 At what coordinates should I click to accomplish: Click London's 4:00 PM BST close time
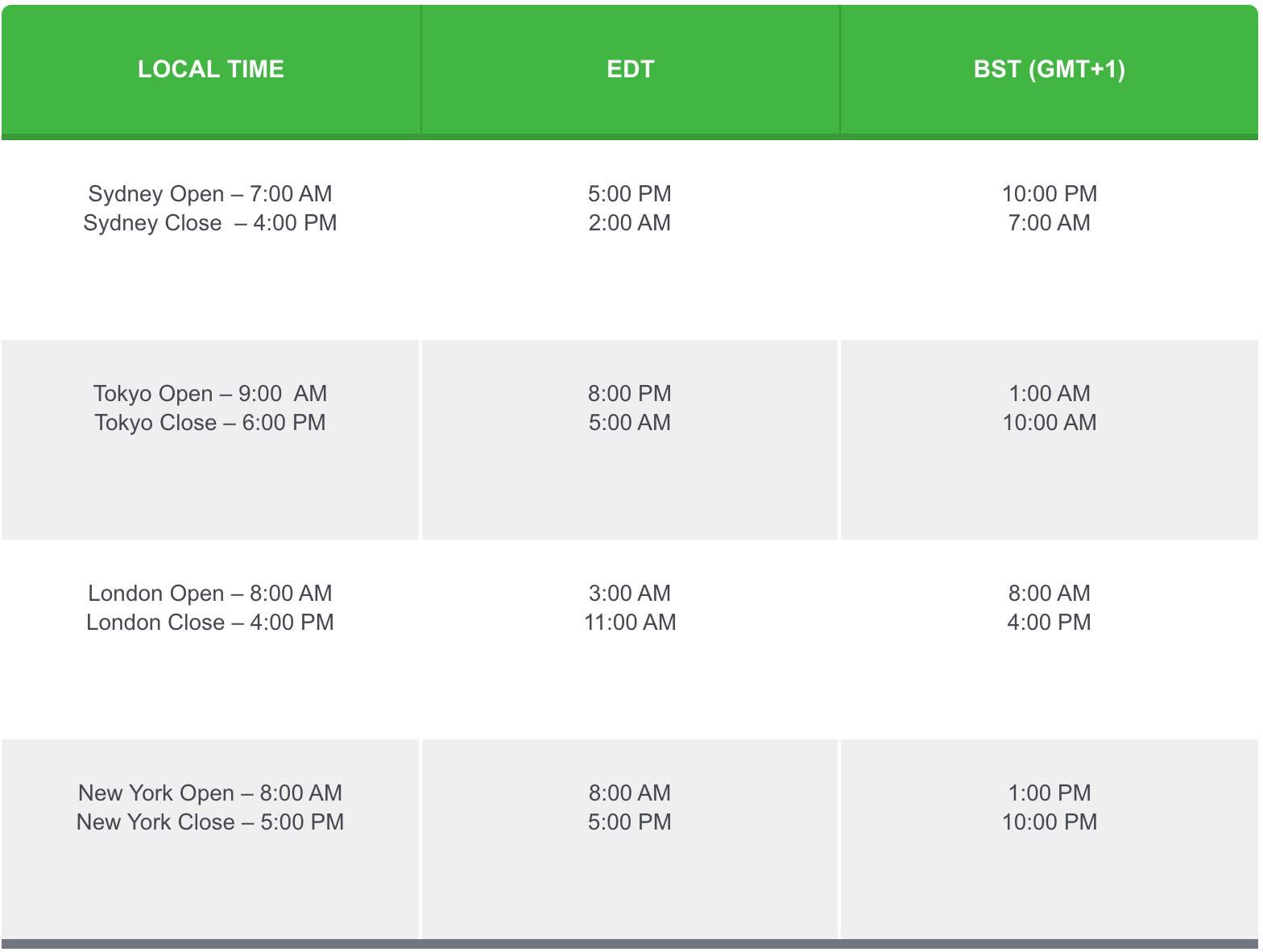pyautogui.click(x=1049, y=623)
